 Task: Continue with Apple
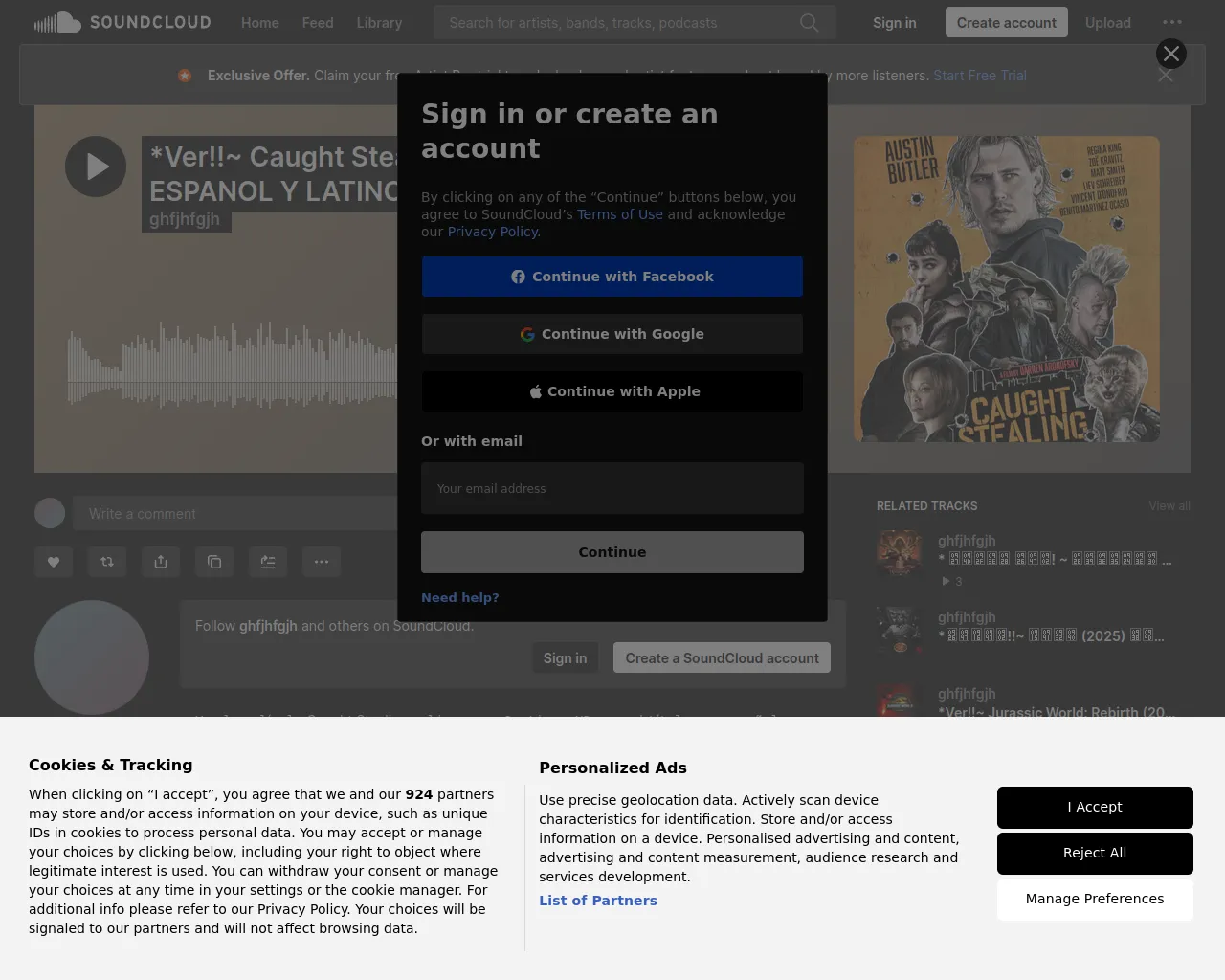click(x=612, y=391)
